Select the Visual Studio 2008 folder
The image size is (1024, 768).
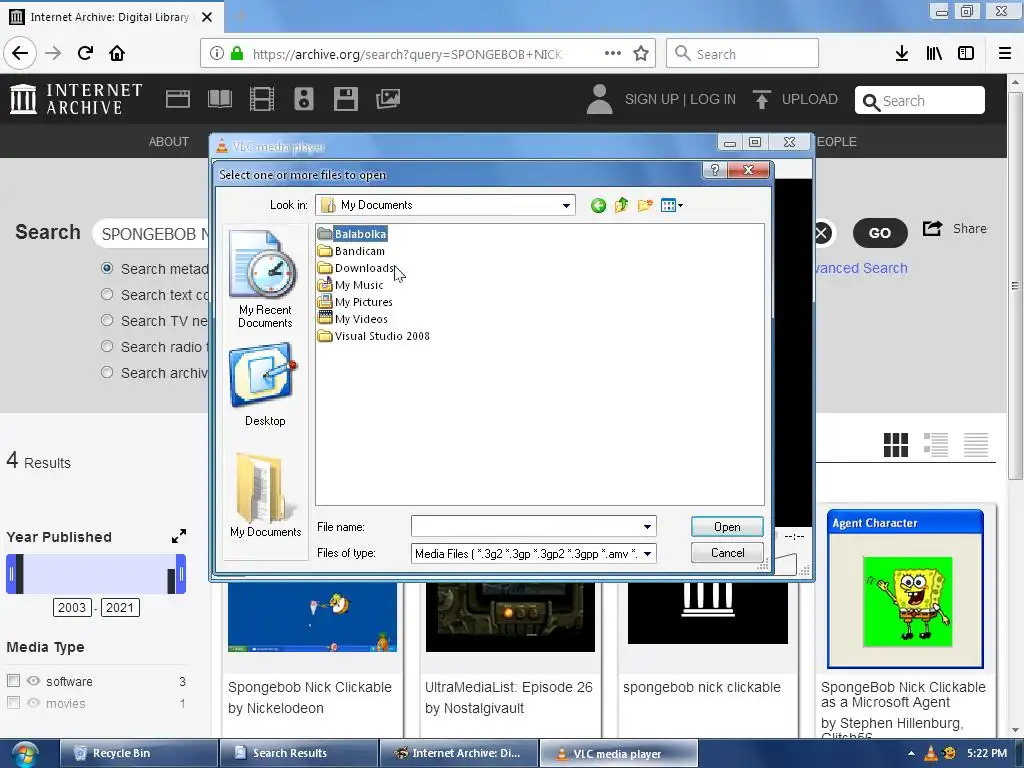[x=374, y=336]
